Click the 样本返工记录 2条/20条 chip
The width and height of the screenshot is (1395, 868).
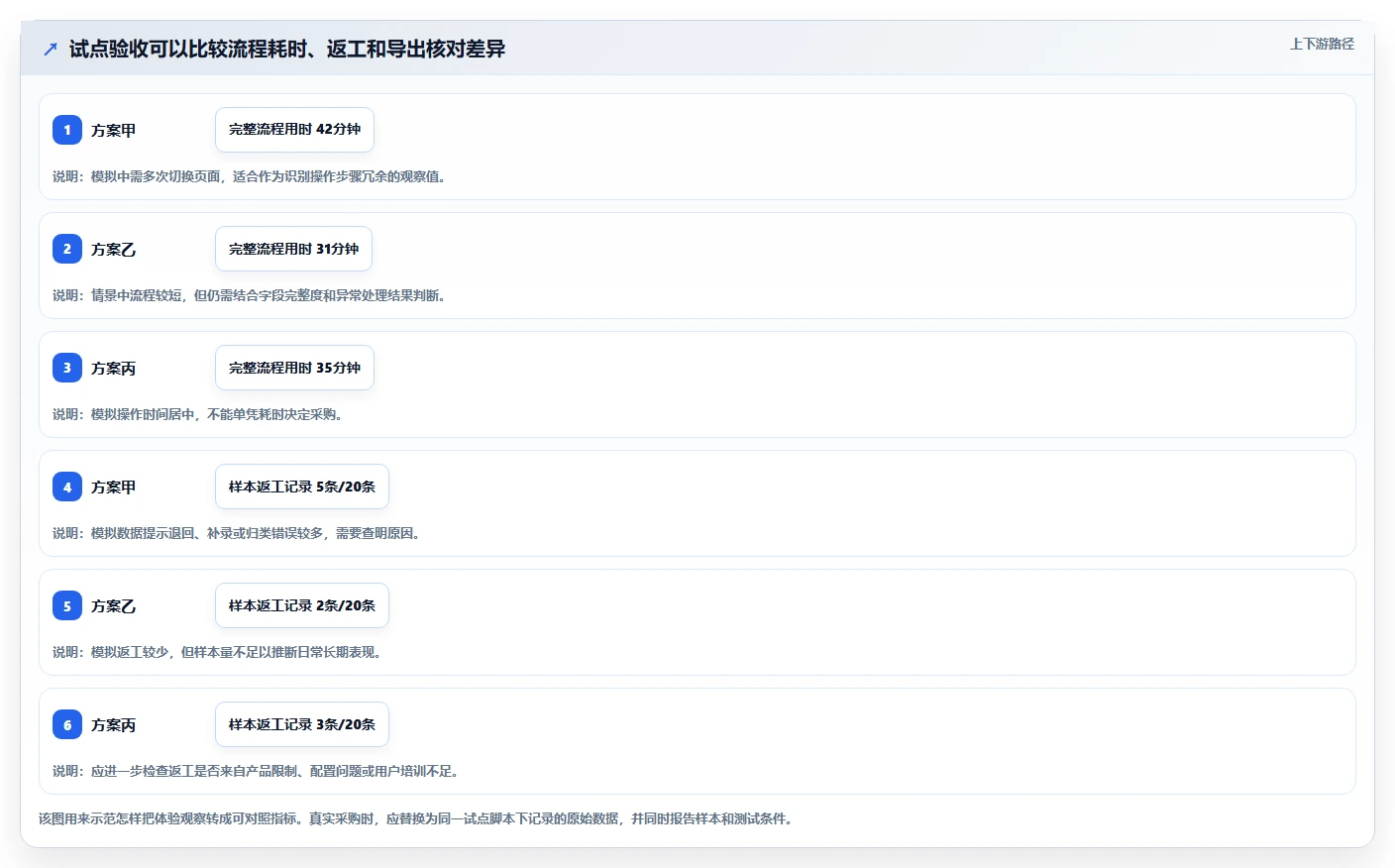tap(302, 605)
